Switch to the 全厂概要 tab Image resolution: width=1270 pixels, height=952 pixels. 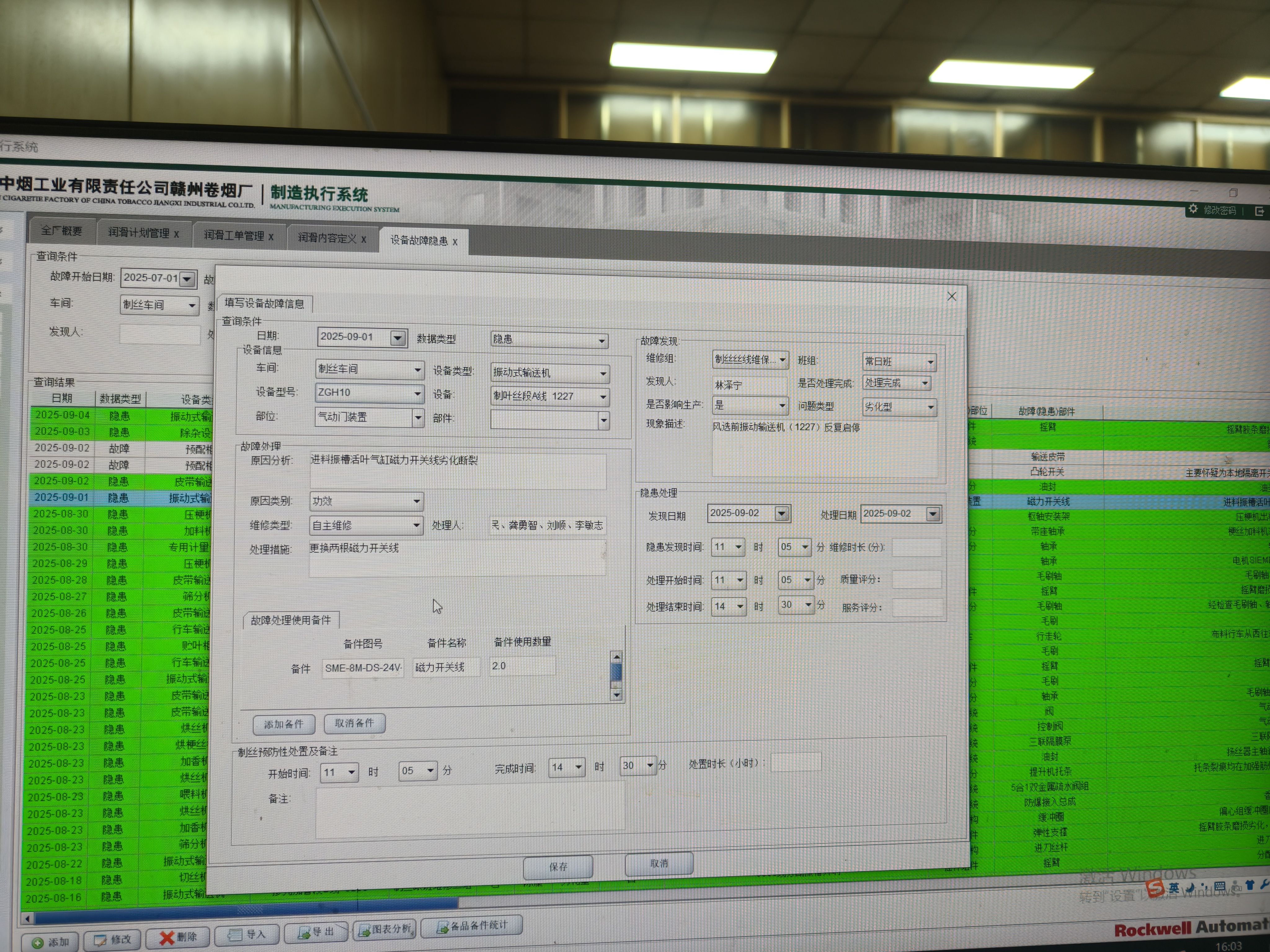[62, 231]
